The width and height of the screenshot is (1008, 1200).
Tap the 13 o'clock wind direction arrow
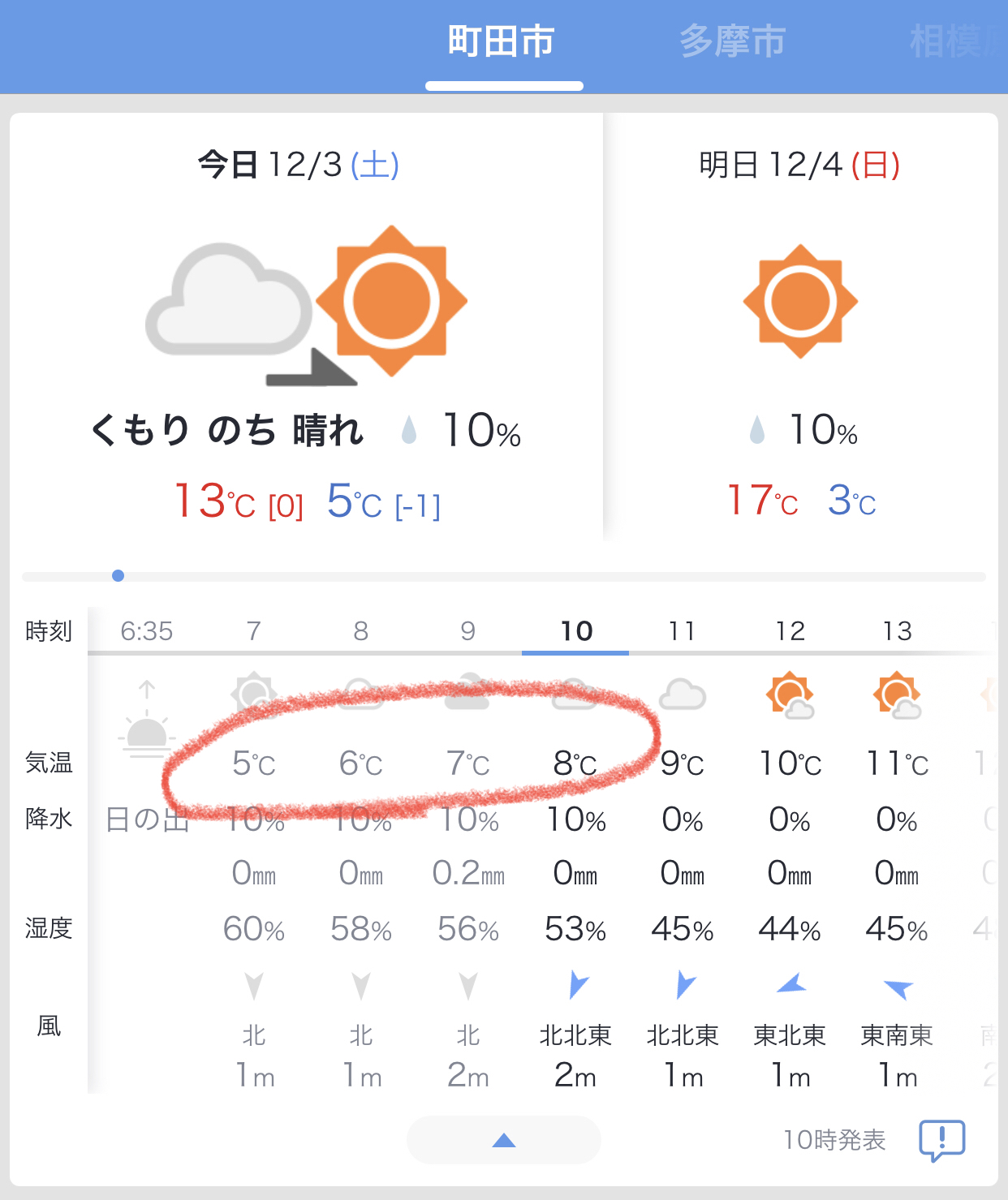(x=898, y=987)
